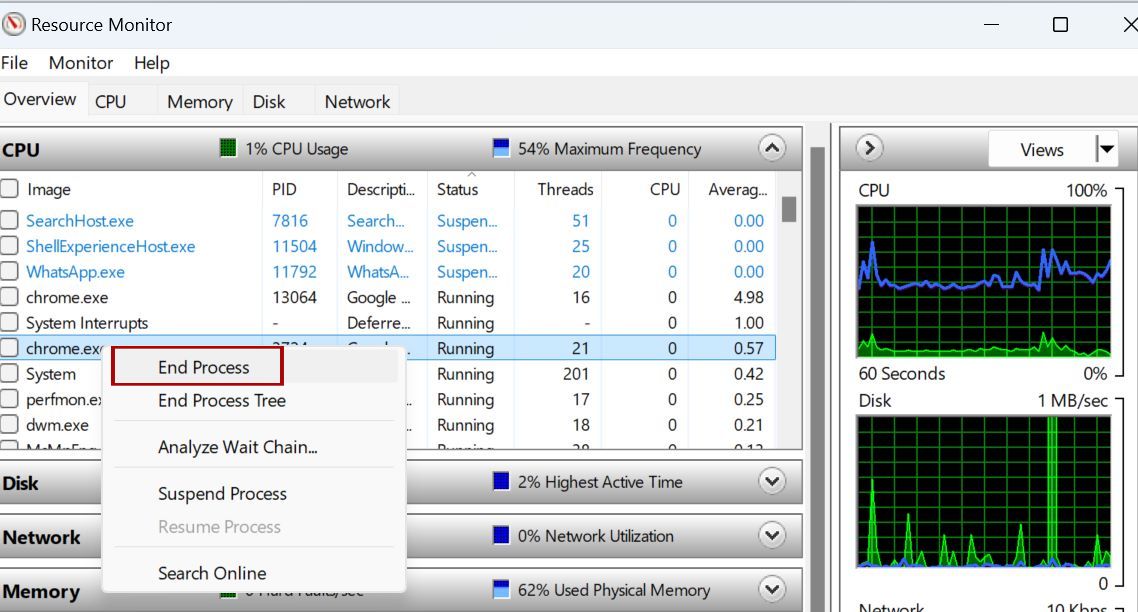Screen dimensions: 1138x612
Task: Collapse the graphs pane with the arrow button
Action: click(870, 149)
